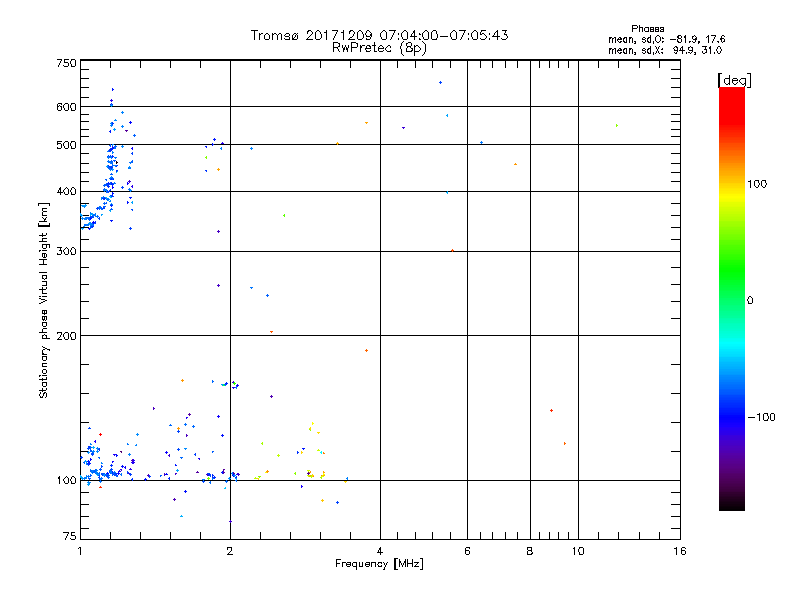Viewport: 800px width, 600px height.
Task: Click the red data point near 9 MHz
Action: tap(552, 410)
